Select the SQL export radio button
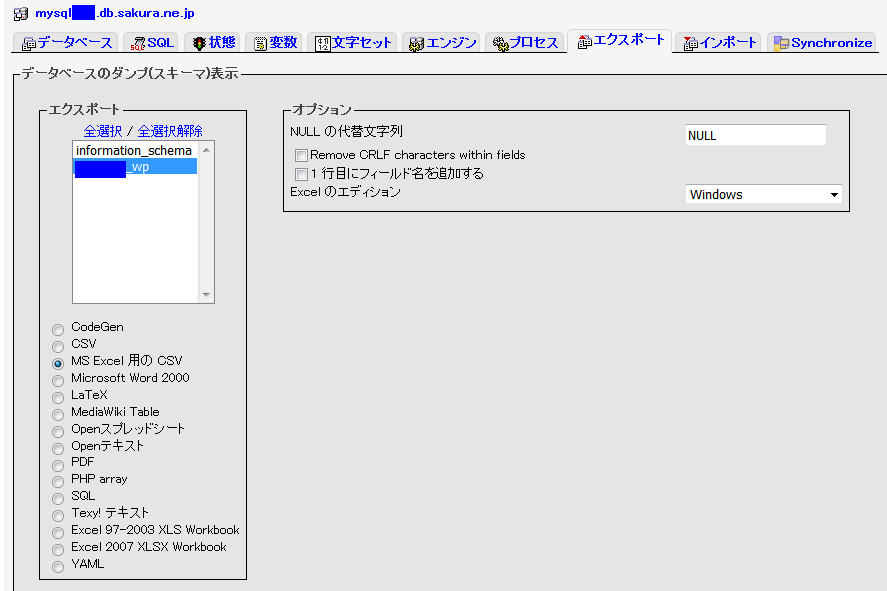The width and height of the screenshot is (887, 591). [58, 498]
